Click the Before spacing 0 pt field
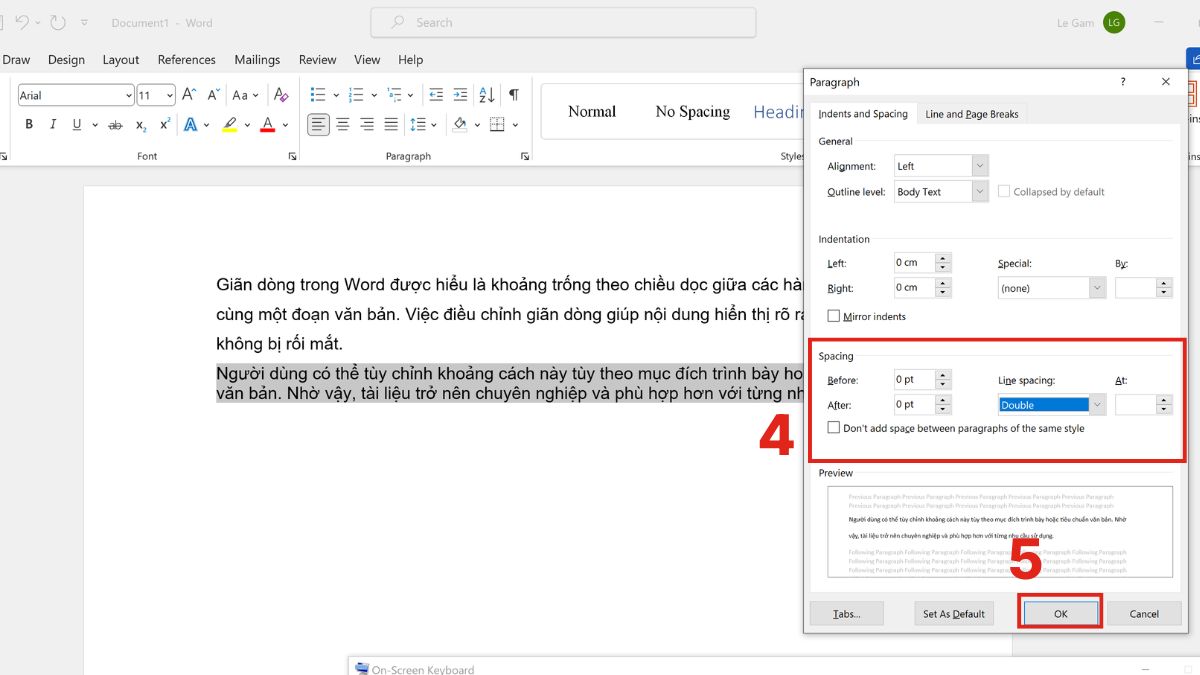The width and height of the screenshot is (1200, 675). 914,380
